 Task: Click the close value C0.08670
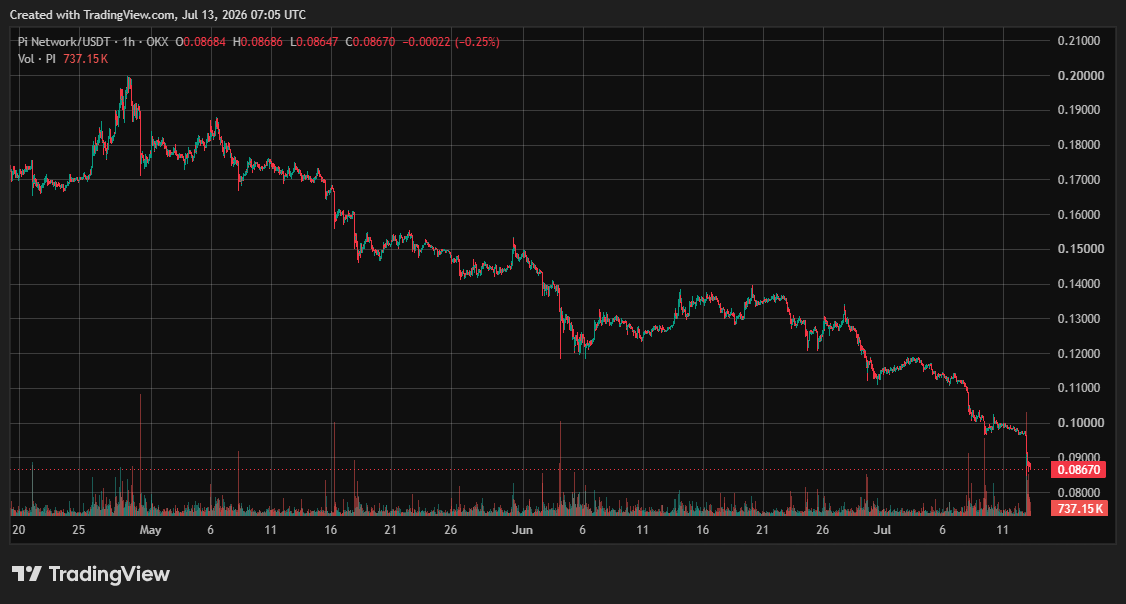tap(371, 42)
